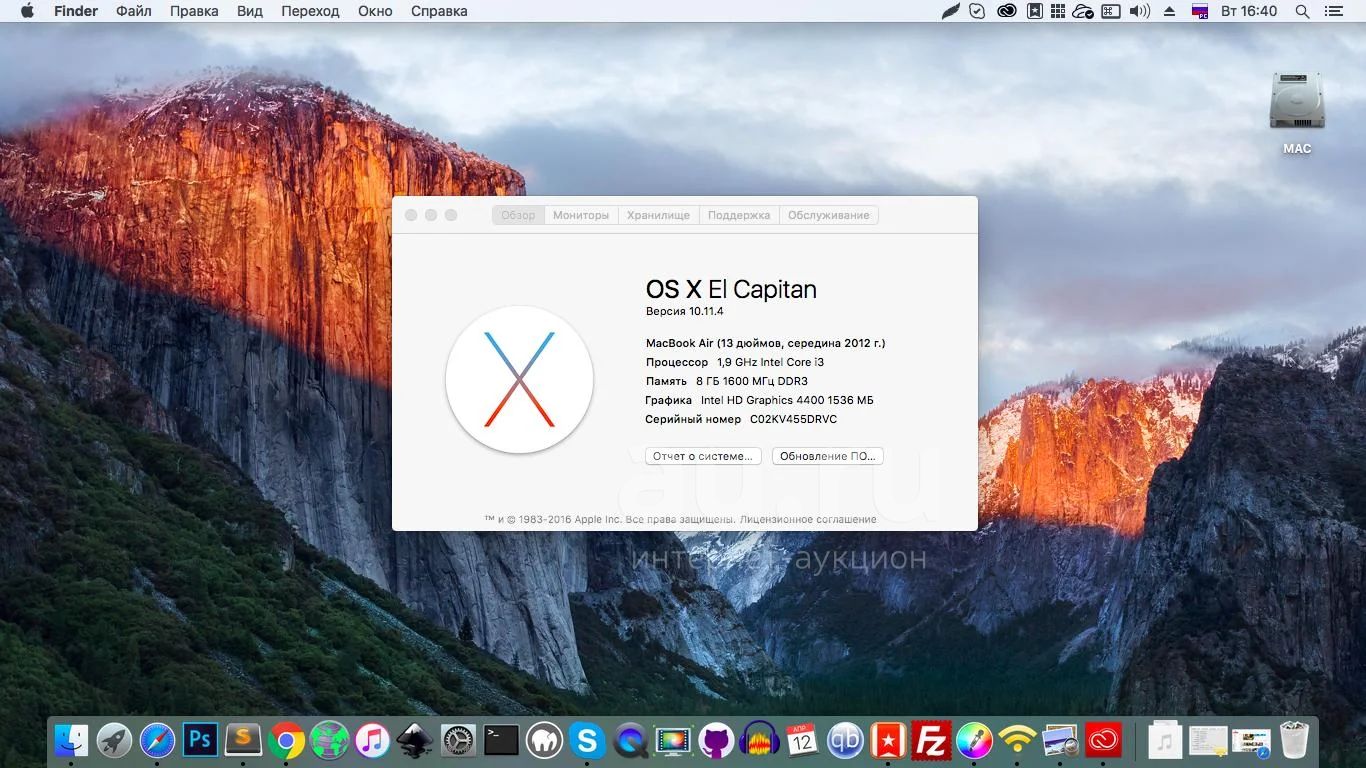
Task: Click the star bookmark menu bar icon
Action: click(x=1034, y=11)
